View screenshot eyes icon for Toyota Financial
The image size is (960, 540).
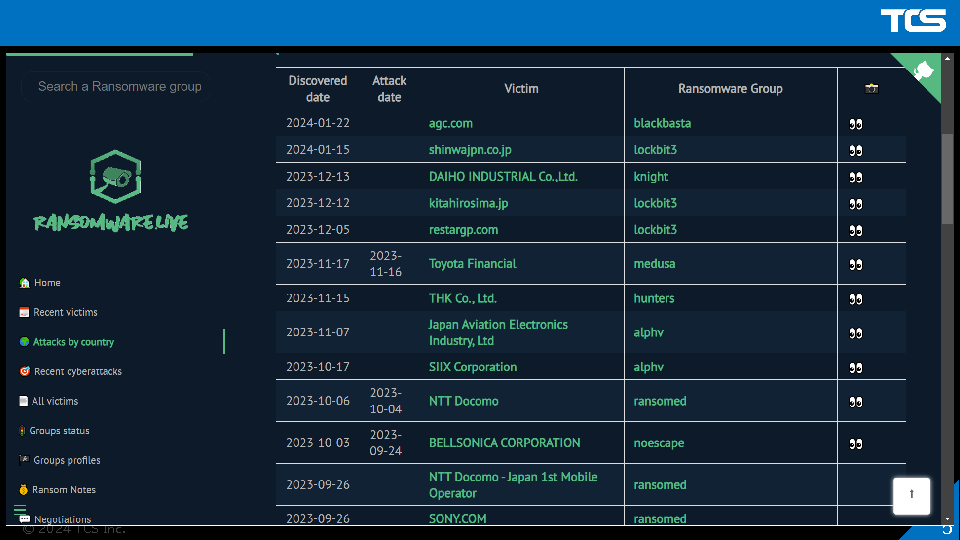[x=856, y=265]
